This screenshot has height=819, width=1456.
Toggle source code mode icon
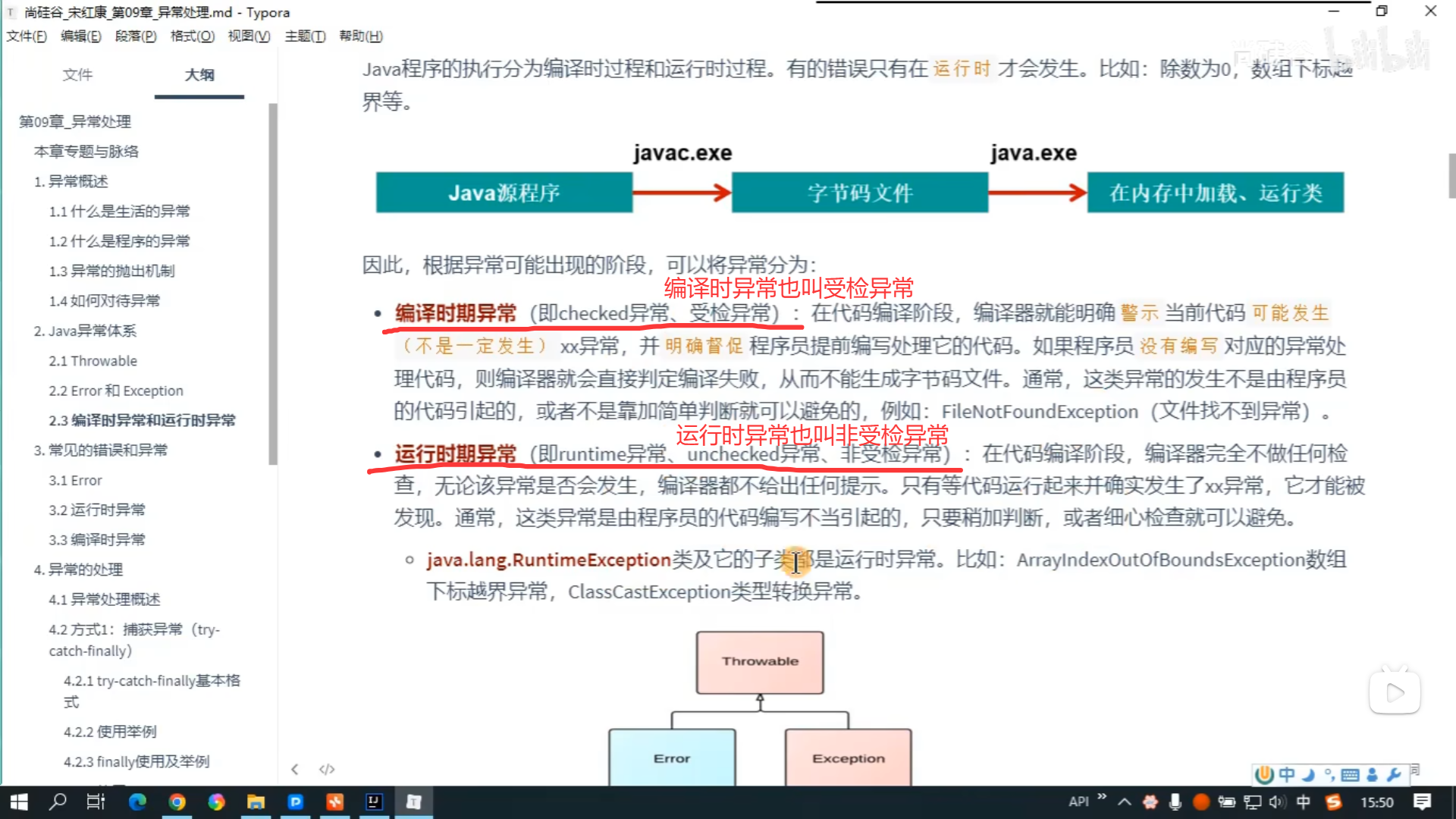[327, 769]
